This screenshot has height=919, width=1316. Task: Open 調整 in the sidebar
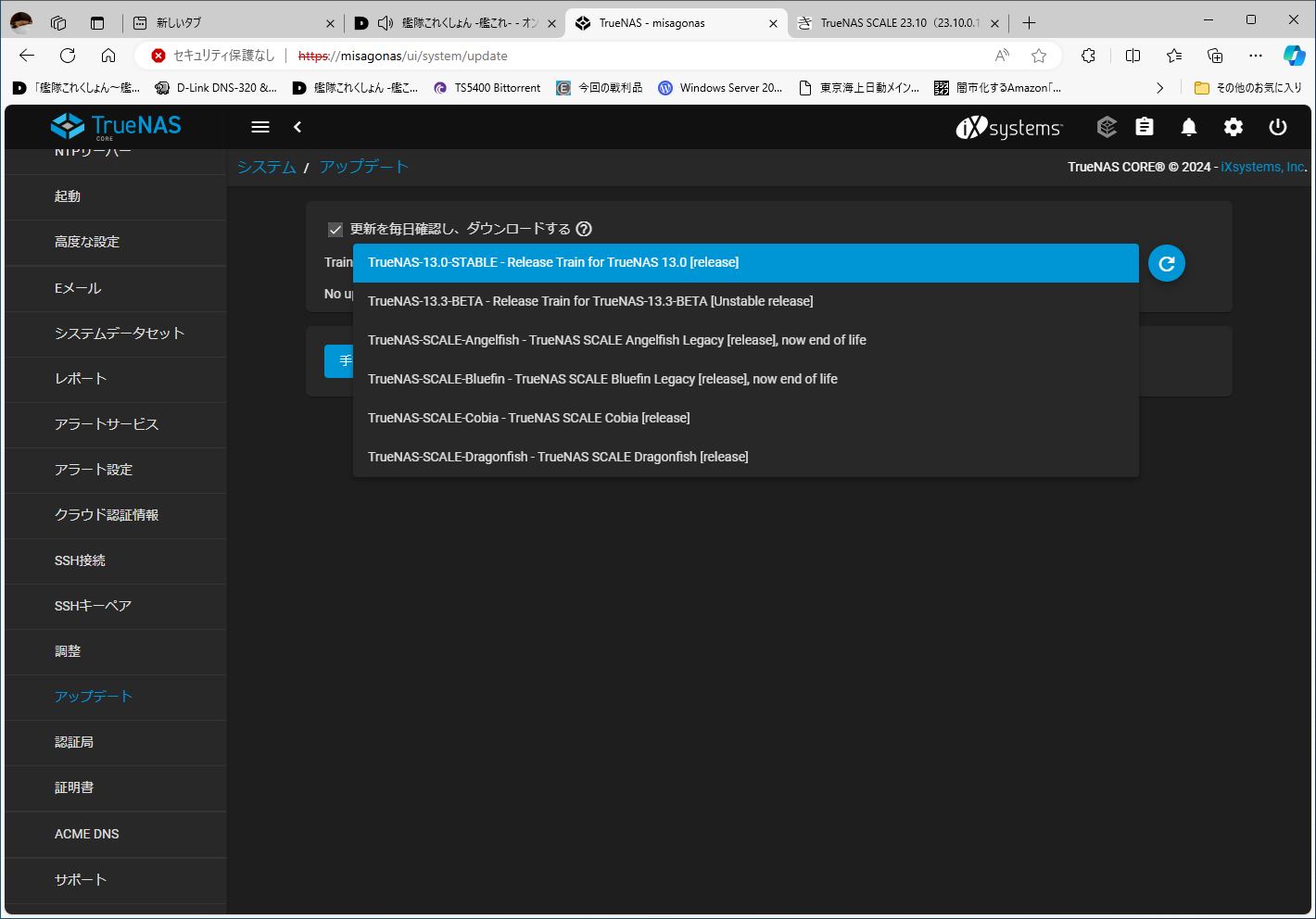point(116,651)
